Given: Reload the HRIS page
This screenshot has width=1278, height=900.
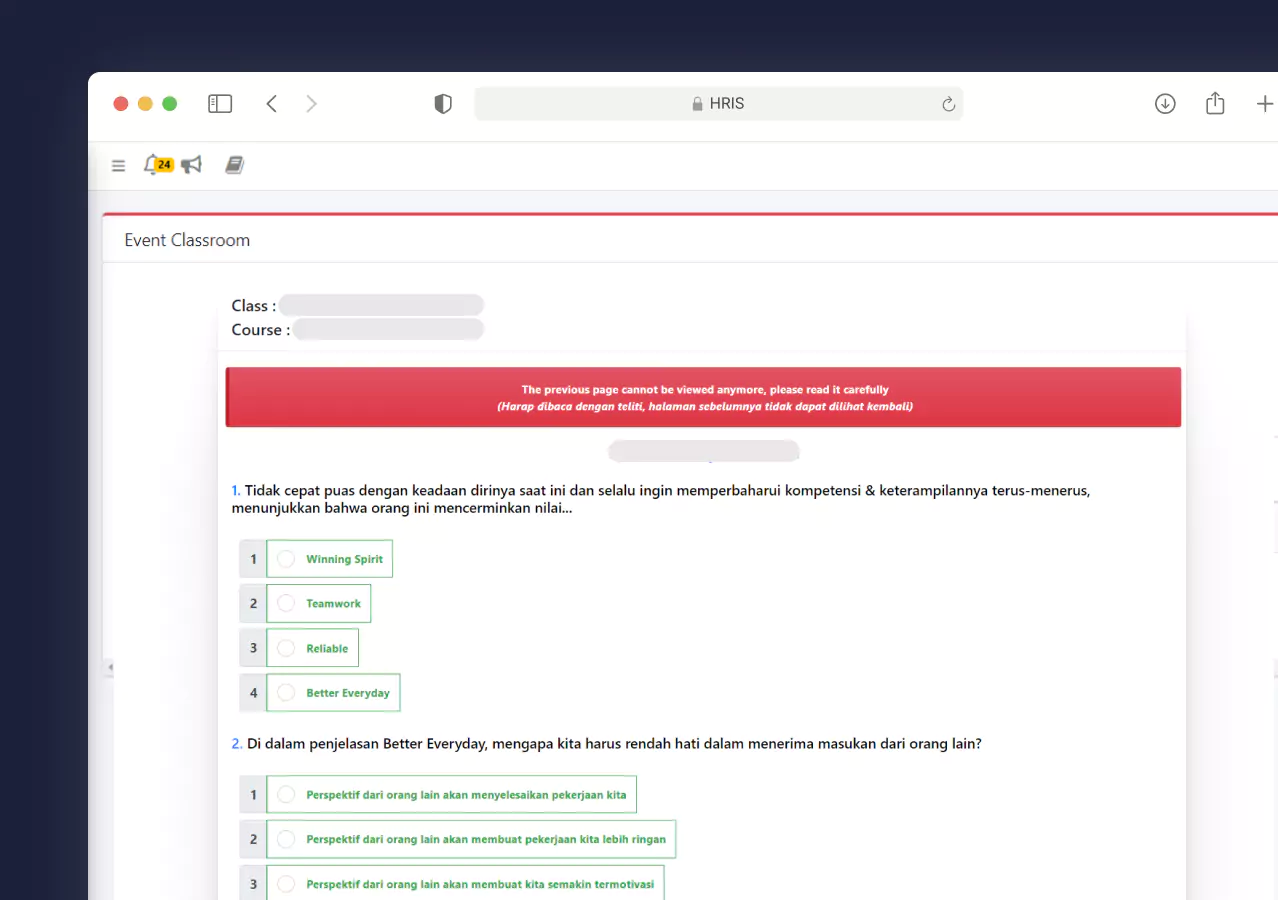Looking at the screenshot, I should pyautogui.click(x=948, y=104).
